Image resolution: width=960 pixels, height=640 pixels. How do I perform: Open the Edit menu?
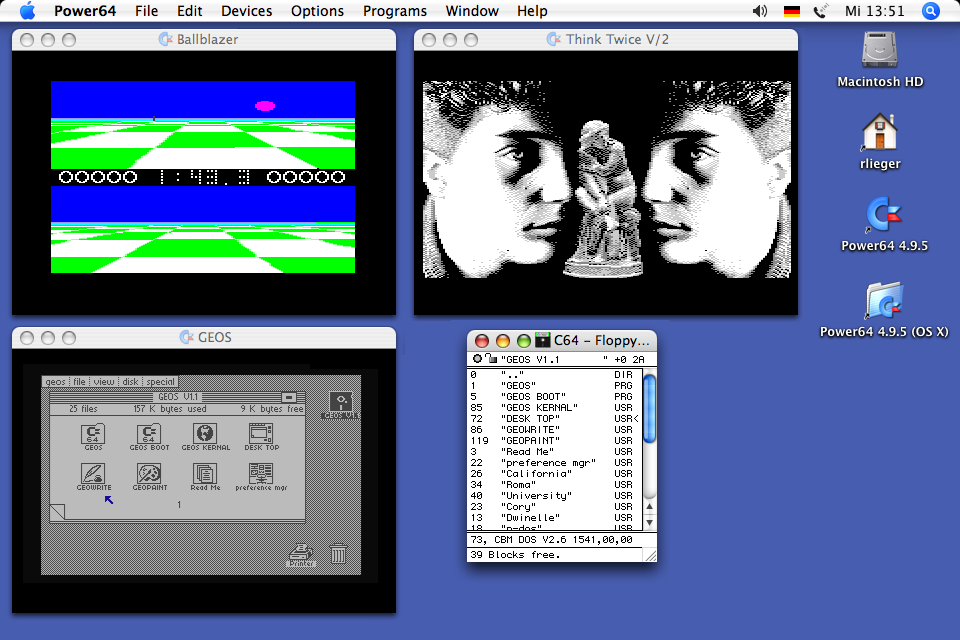click(189, 11)
